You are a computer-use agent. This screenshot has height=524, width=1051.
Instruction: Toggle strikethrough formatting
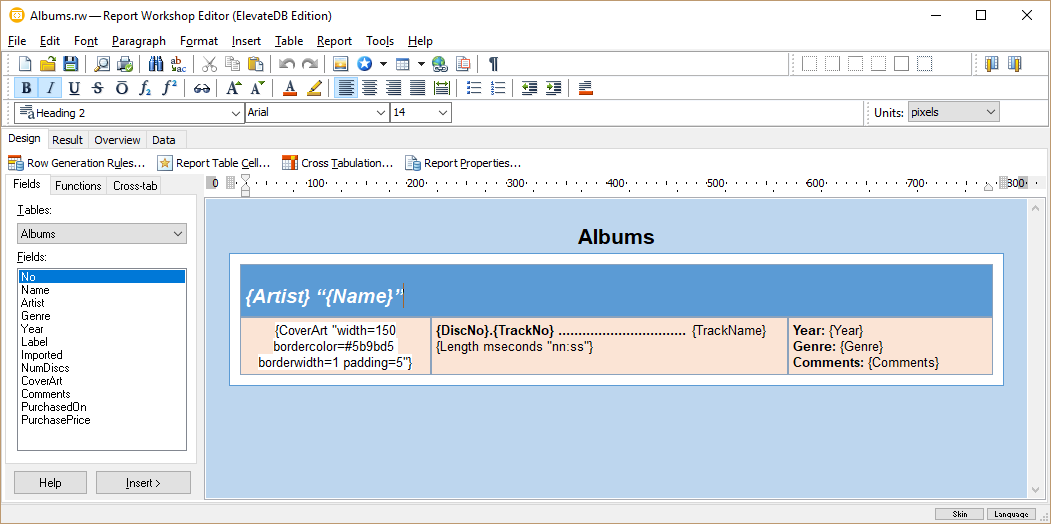point(98,88)
